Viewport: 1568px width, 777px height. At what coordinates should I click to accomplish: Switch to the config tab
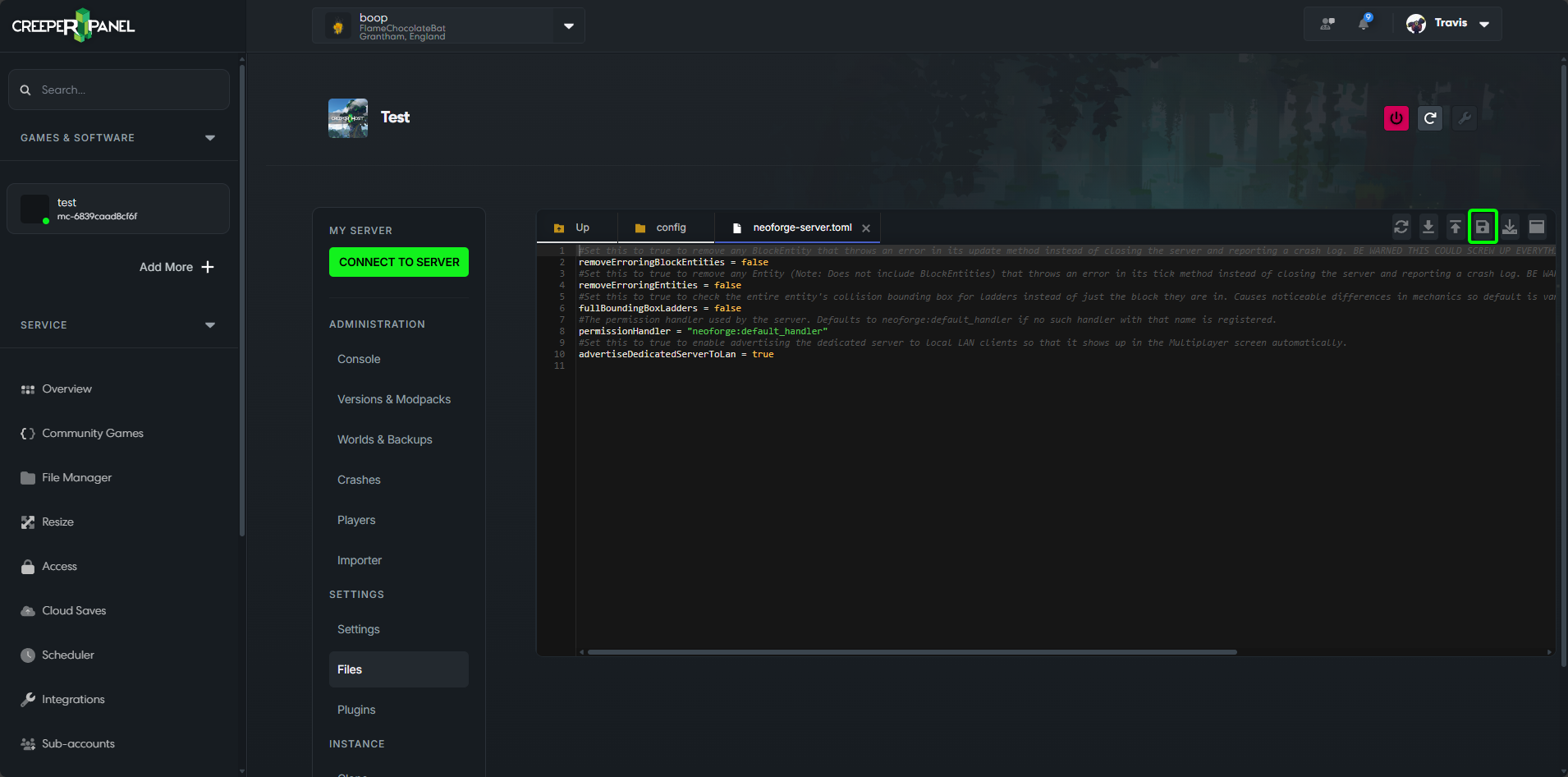[670, 227]
